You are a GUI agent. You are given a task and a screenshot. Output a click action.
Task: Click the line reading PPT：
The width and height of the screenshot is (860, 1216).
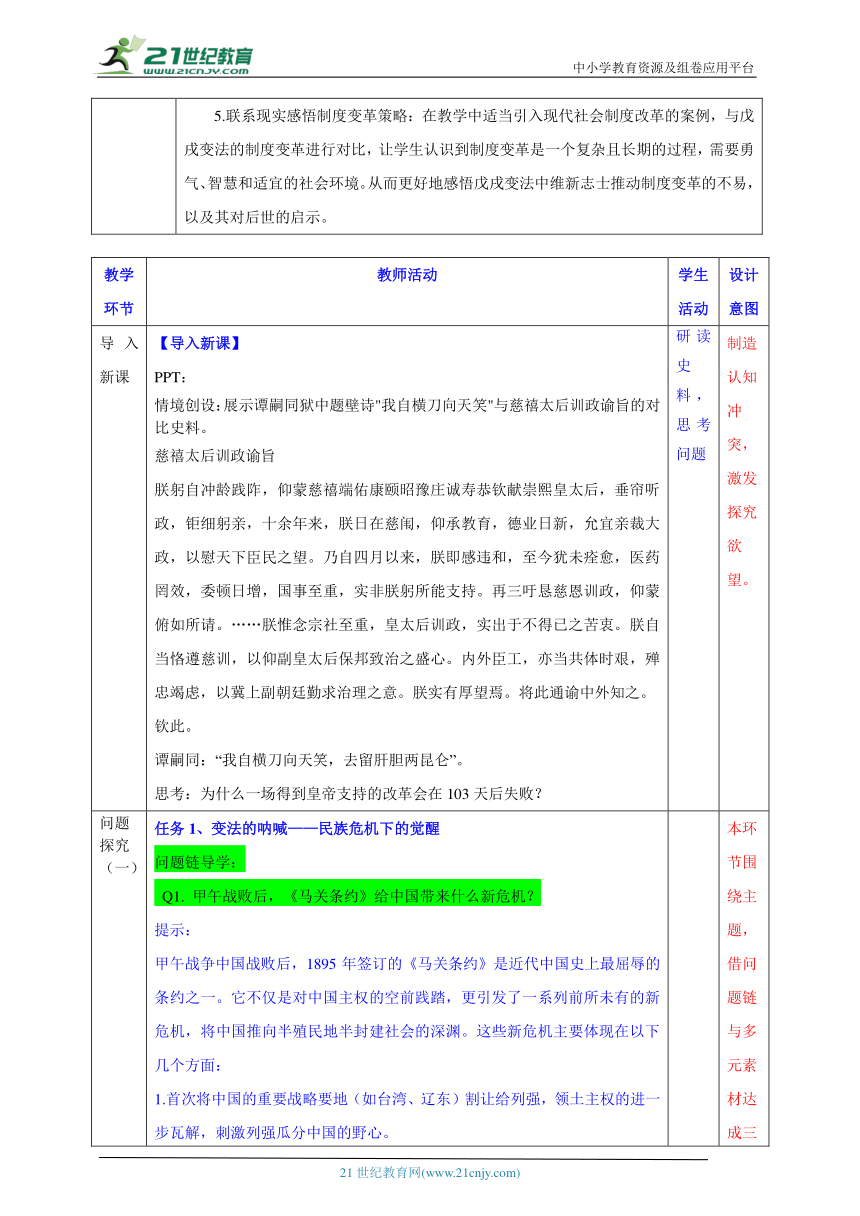(x=171, y=378)
